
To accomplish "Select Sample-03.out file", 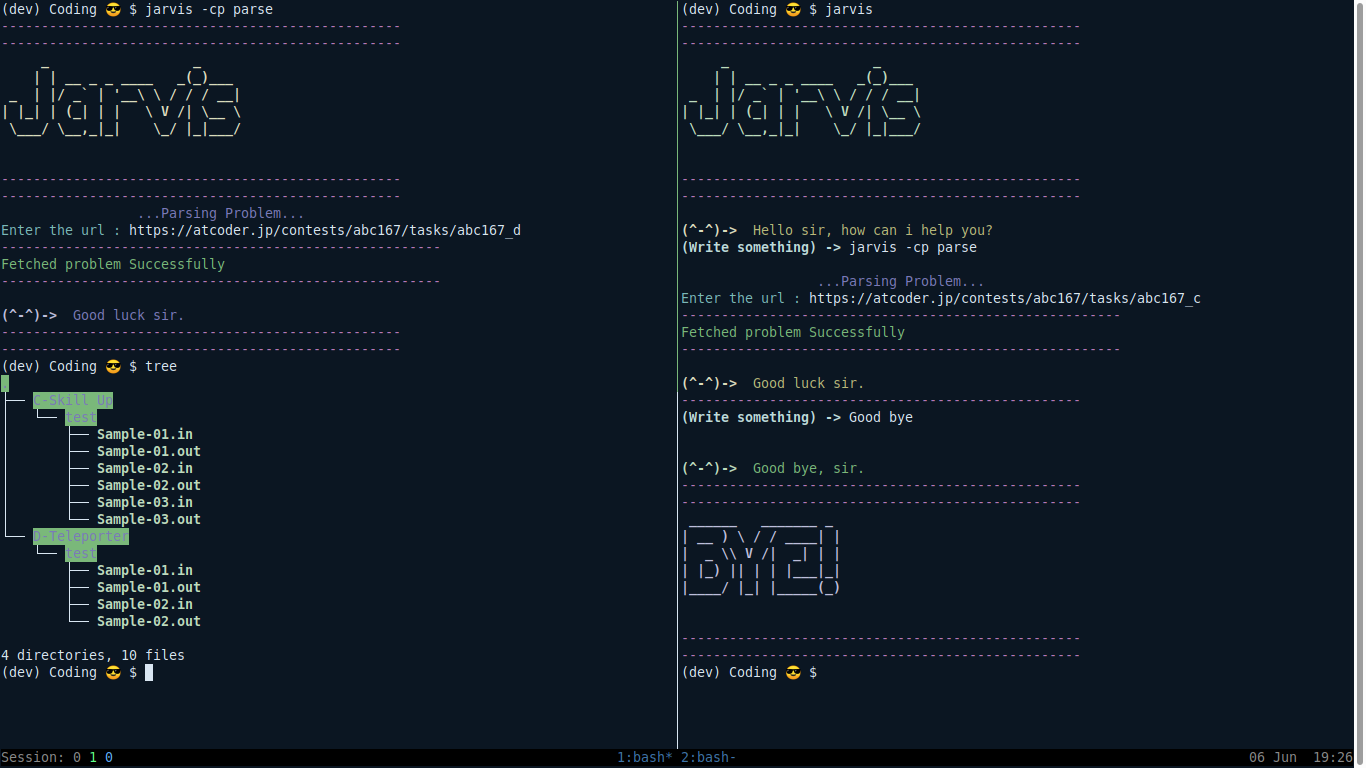I will [149, 519].
